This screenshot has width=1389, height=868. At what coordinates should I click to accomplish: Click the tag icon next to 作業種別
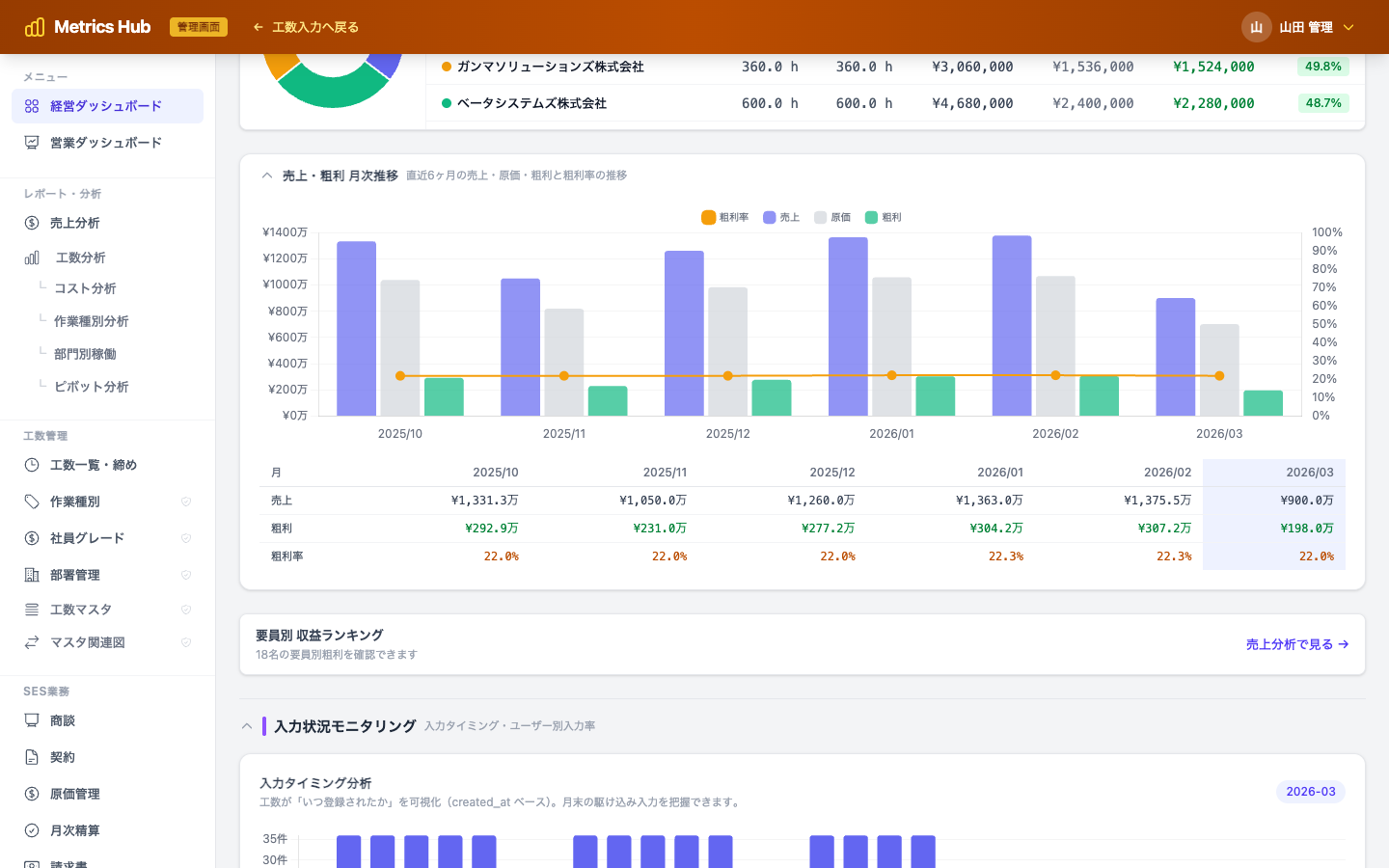[32, 502]
